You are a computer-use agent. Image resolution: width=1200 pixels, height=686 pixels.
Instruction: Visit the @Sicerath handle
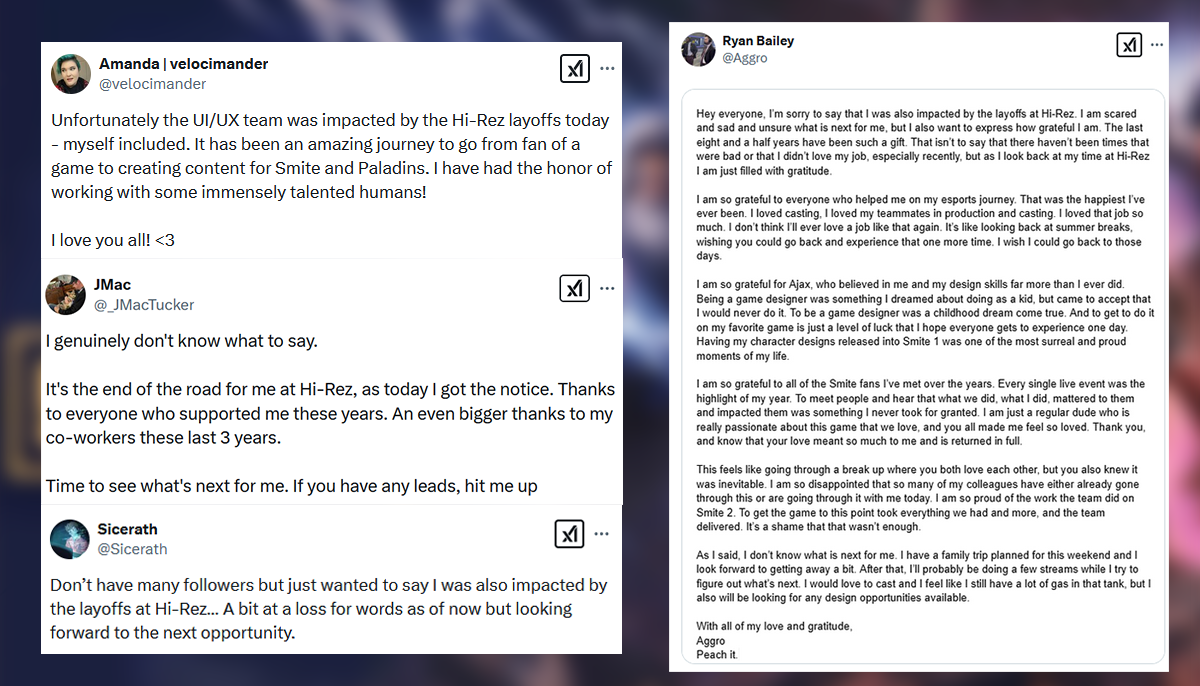click(132, 549)
